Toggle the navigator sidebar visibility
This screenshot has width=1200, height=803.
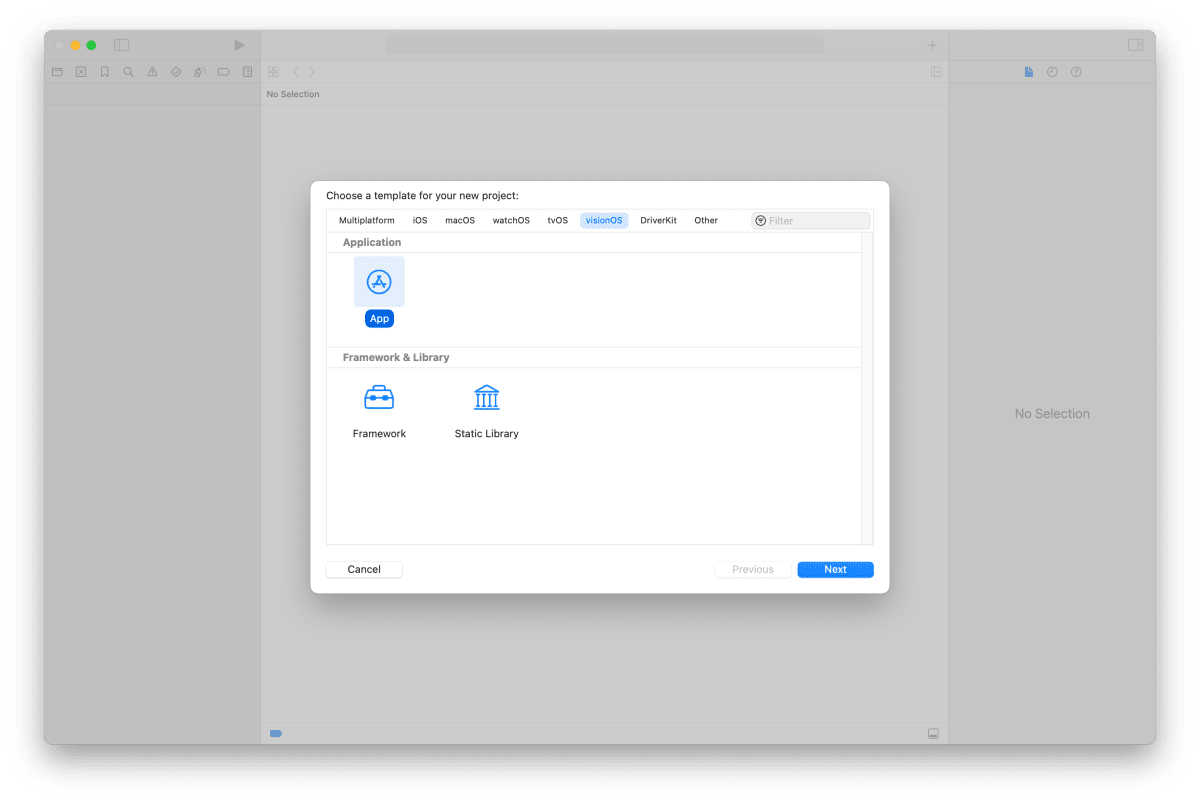tap(121, 45)
